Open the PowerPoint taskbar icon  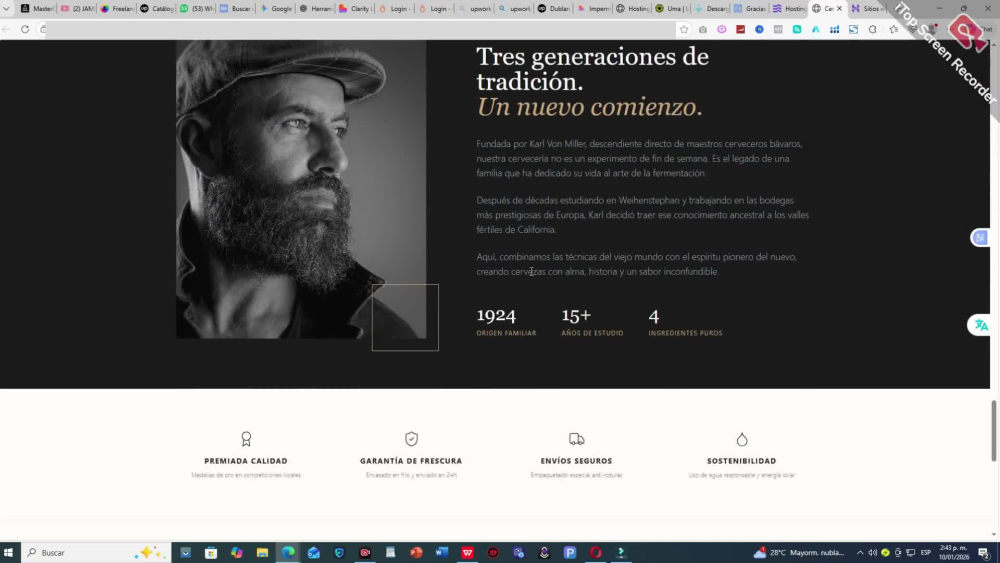(416, 552)
